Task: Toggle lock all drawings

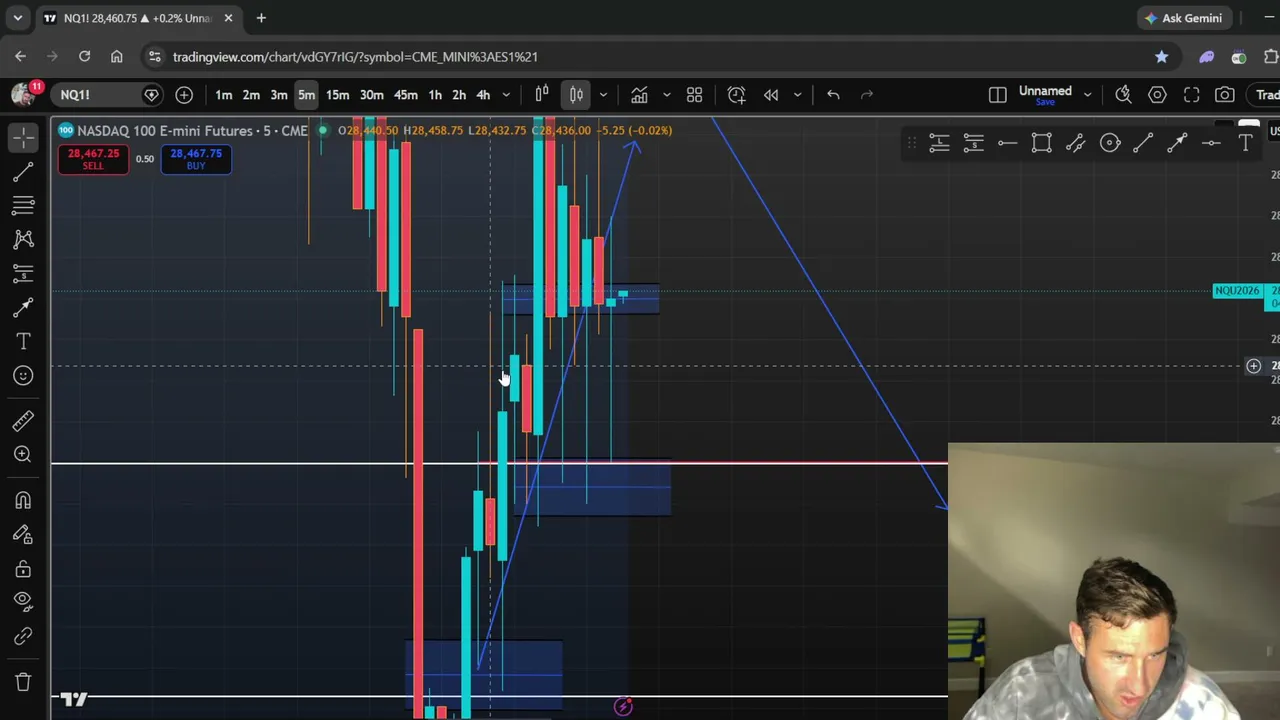Action: click(x=23, y=568)
